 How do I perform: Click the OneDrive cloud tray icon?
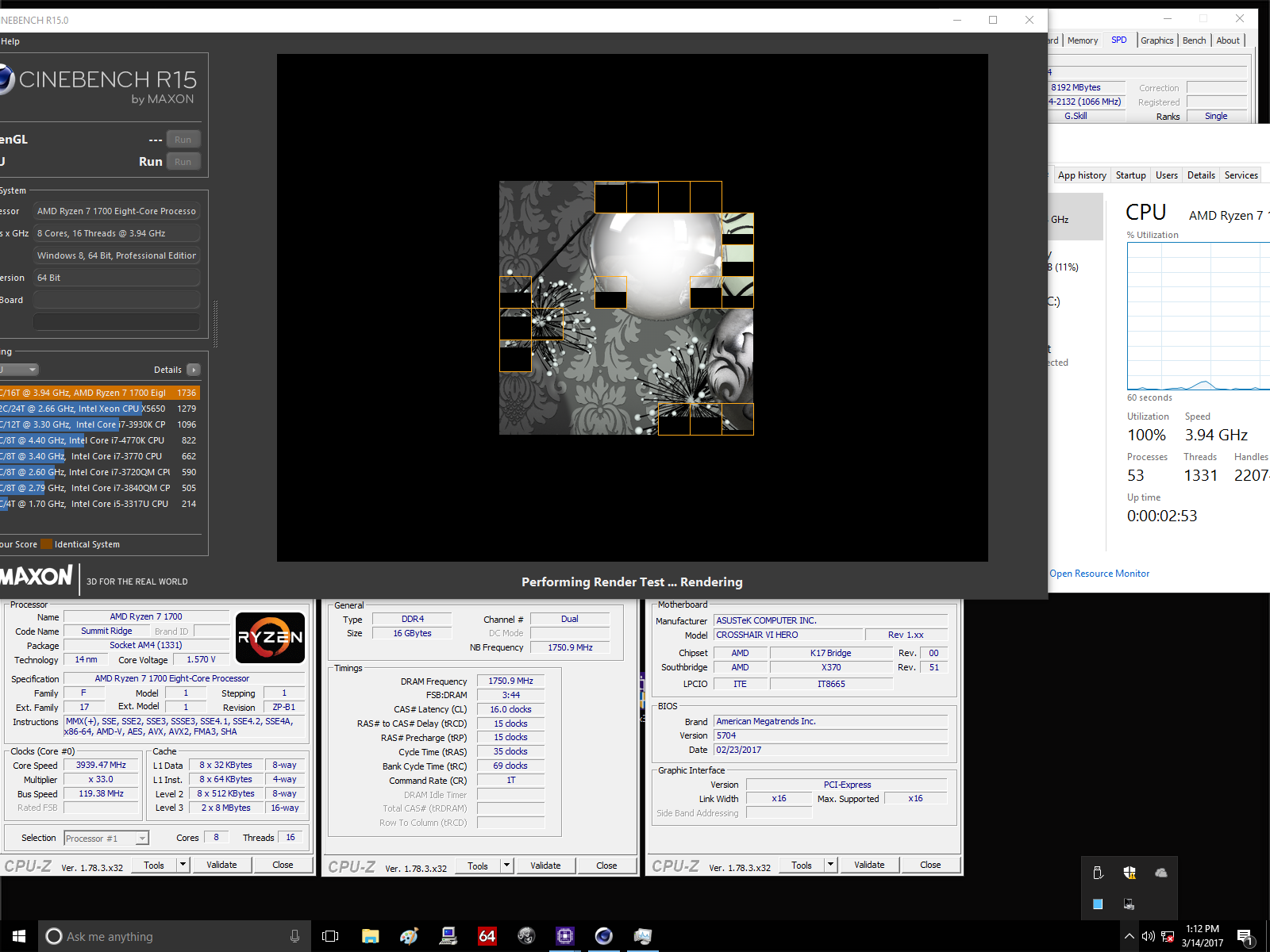pos(1161,873)
